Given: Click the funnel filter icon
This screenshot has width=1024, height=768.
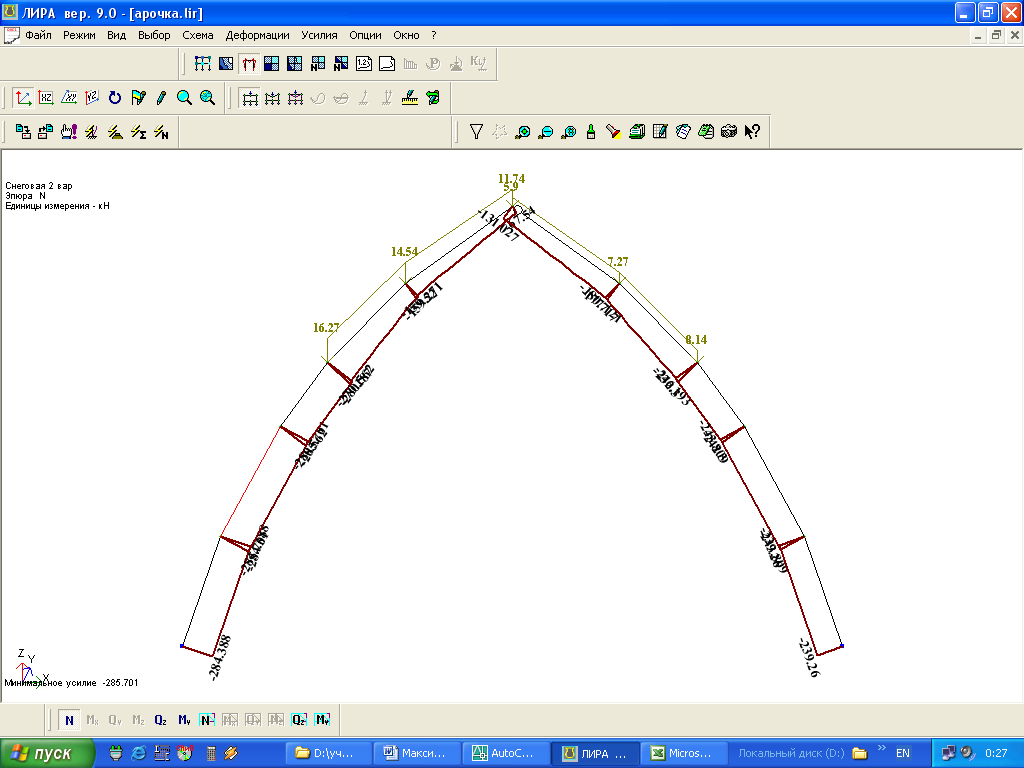Looking at the screenshot, I should [x=476, y=132].
